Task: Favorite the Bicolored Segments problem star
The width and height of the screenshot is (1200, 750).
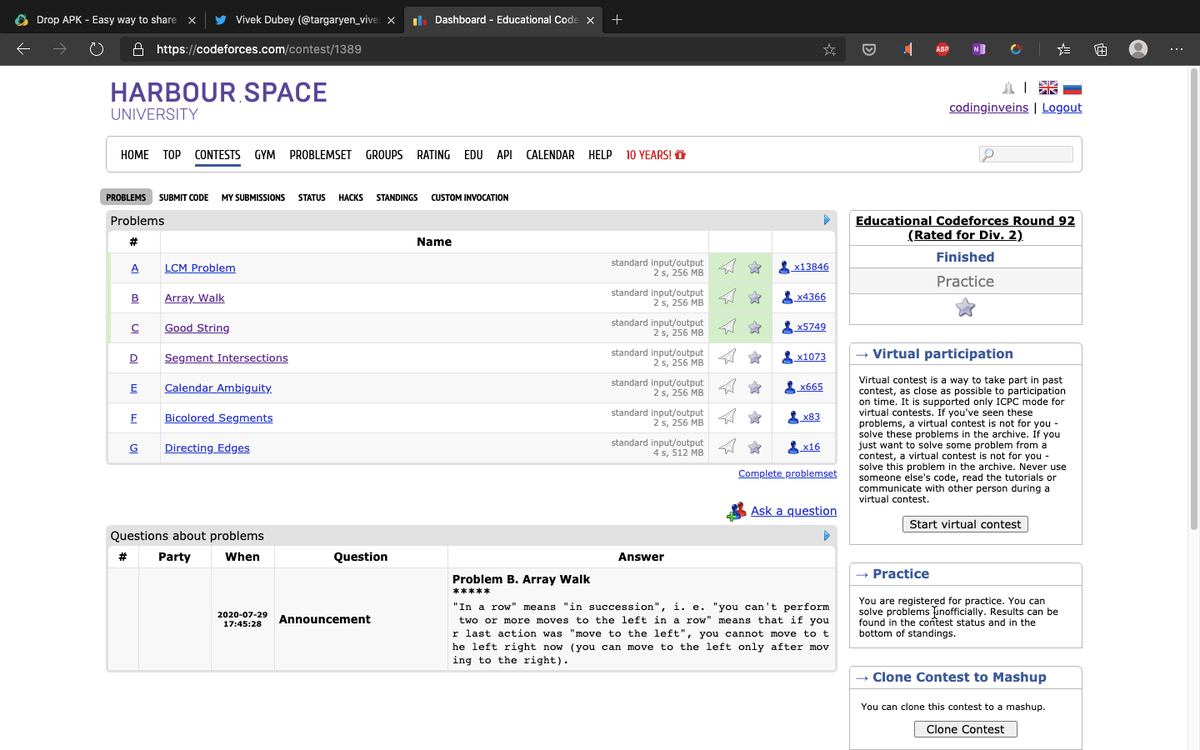Action: pos(755,417)
